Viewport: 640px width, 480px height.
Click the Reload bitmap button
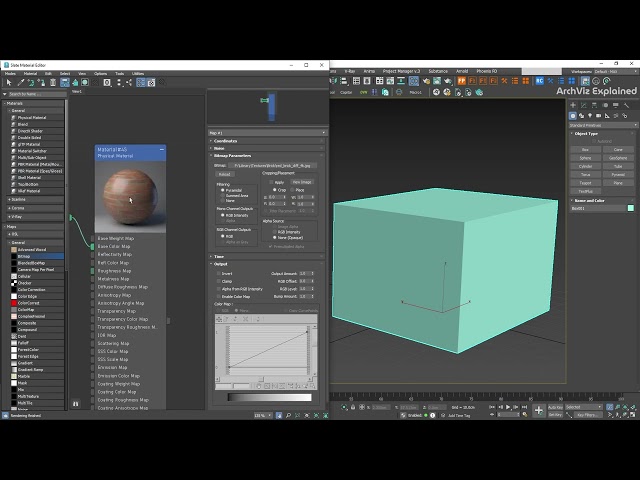pos(224,174)
